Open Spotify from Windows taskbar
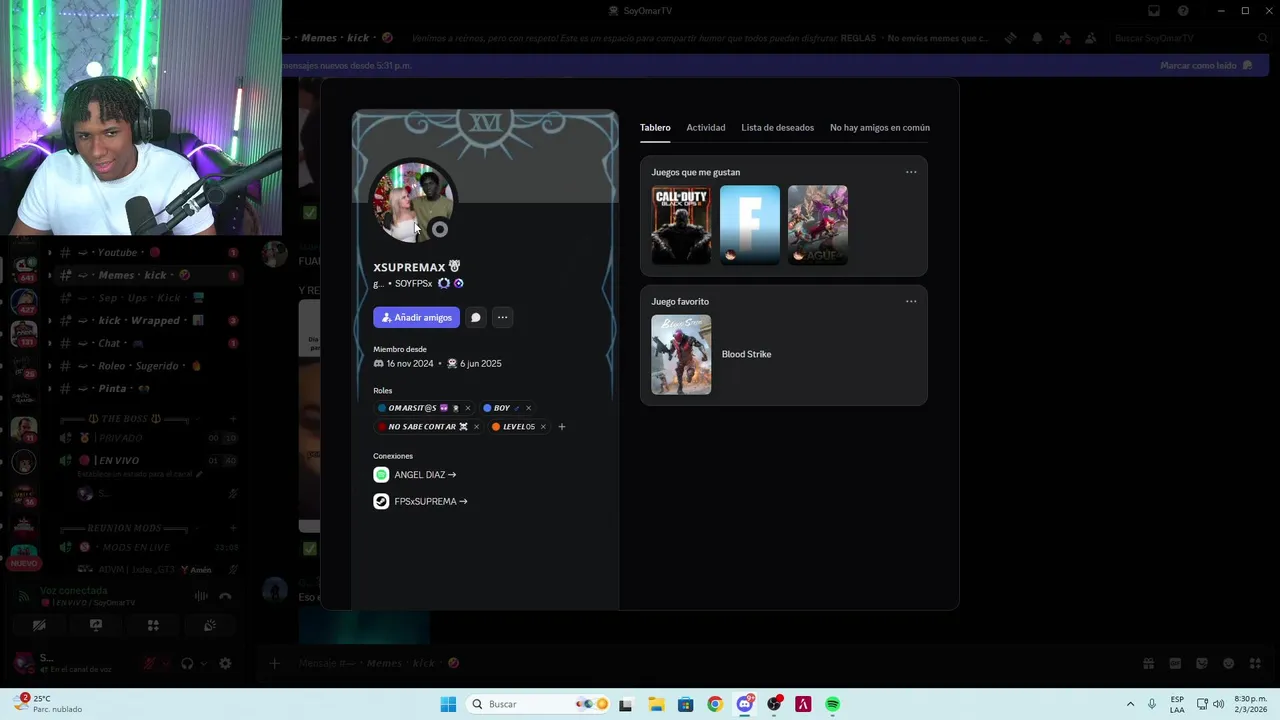Viewport: 1280px width, 720px height. 833,704
